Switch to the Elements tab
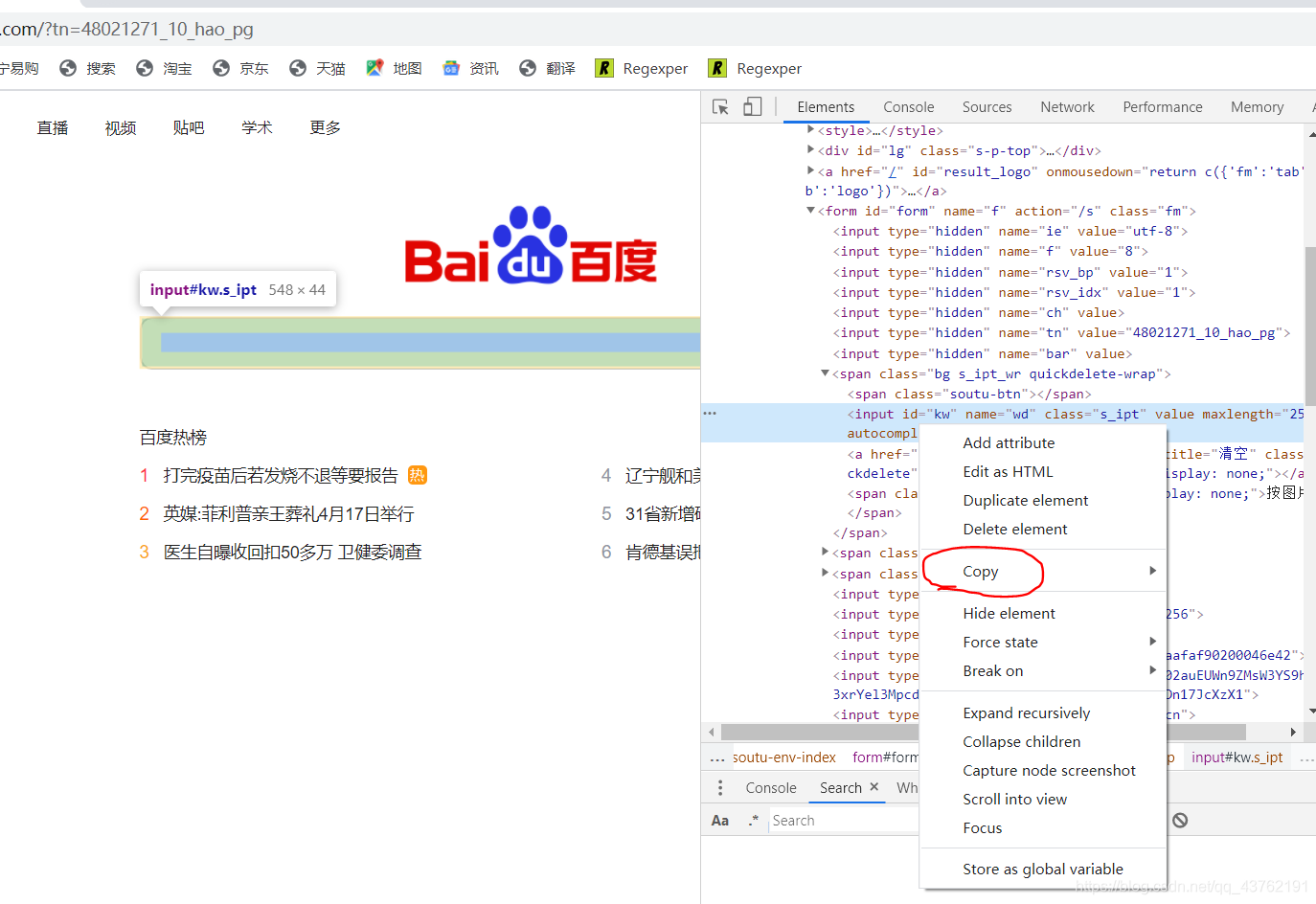Screen dimensions: 1316x904 [826, 107]
